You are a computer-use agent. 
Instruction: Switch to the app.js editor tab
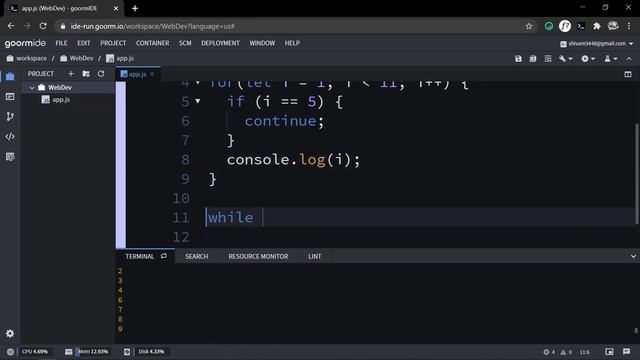(x=138, y=74)
